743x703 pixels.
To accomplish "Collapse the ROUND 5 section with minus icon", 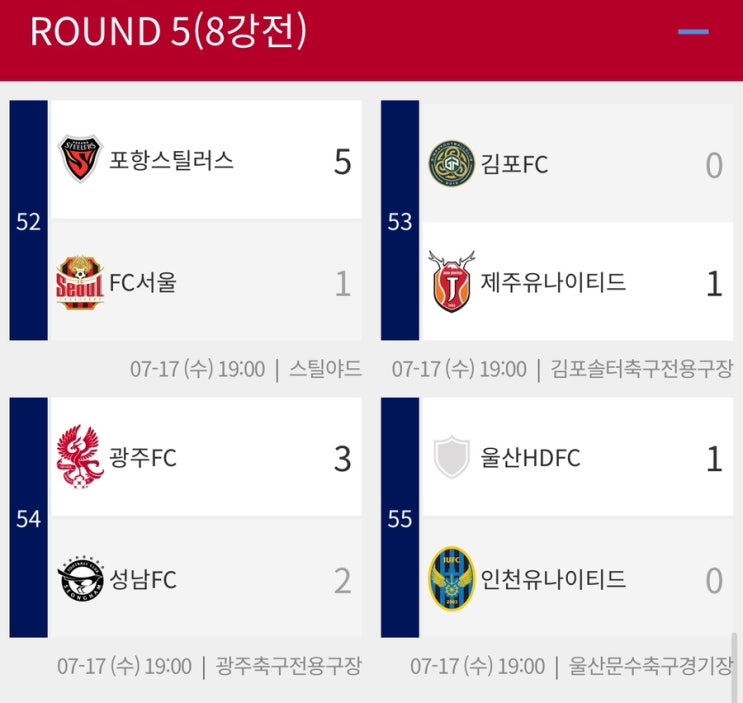I will coord(693,32).
